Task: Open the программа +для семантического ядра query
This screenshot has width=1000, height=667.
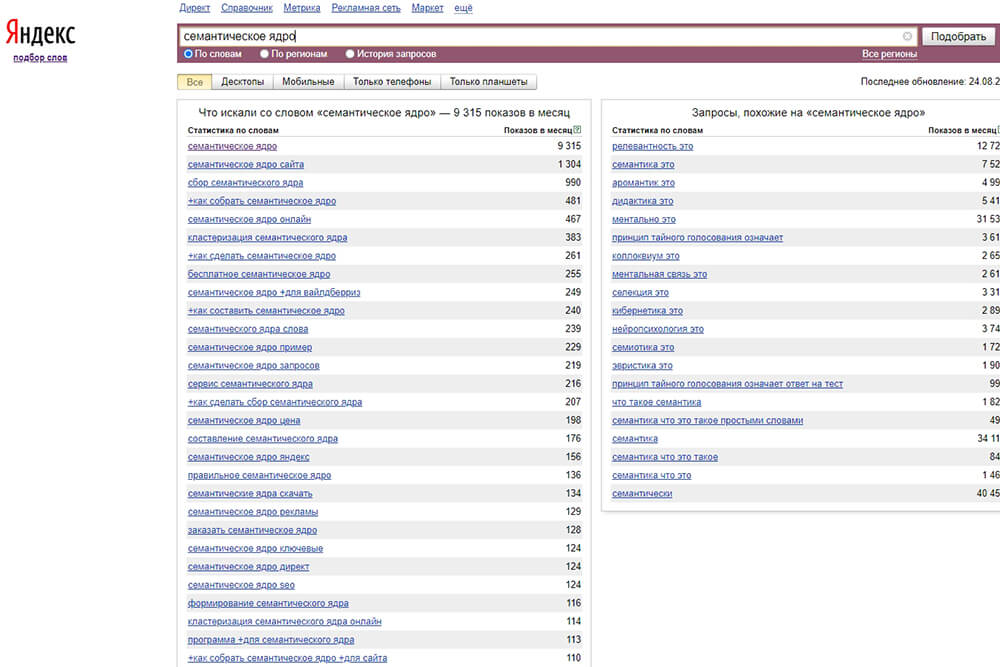Action: pos(270,640)
